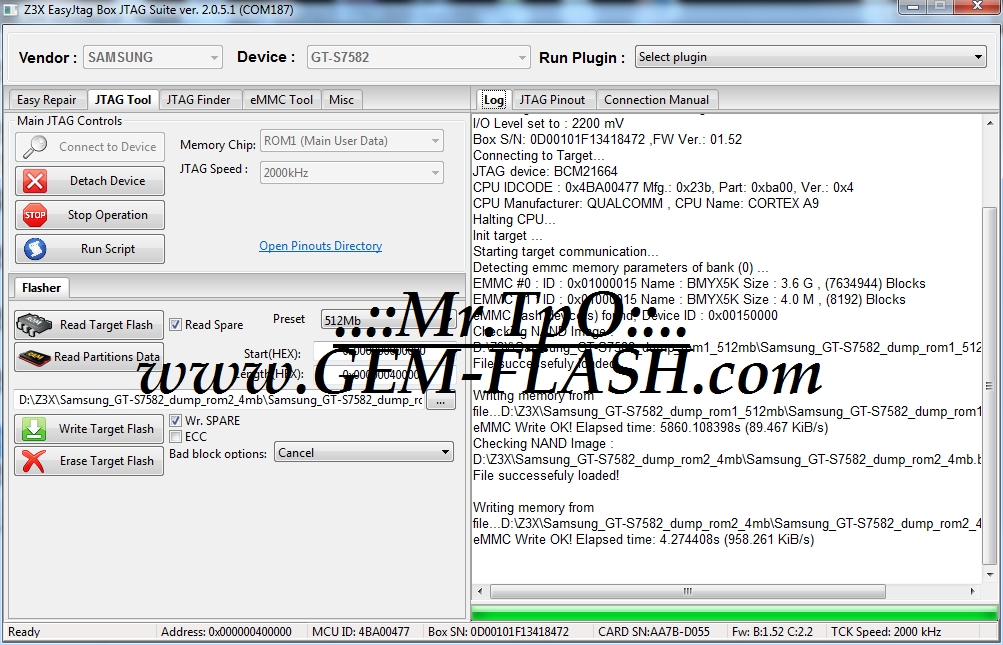The height and width of the screenshot is (645, 1003).
Task: Click the 'Ready' status bar text
Action: pos(24,632)
